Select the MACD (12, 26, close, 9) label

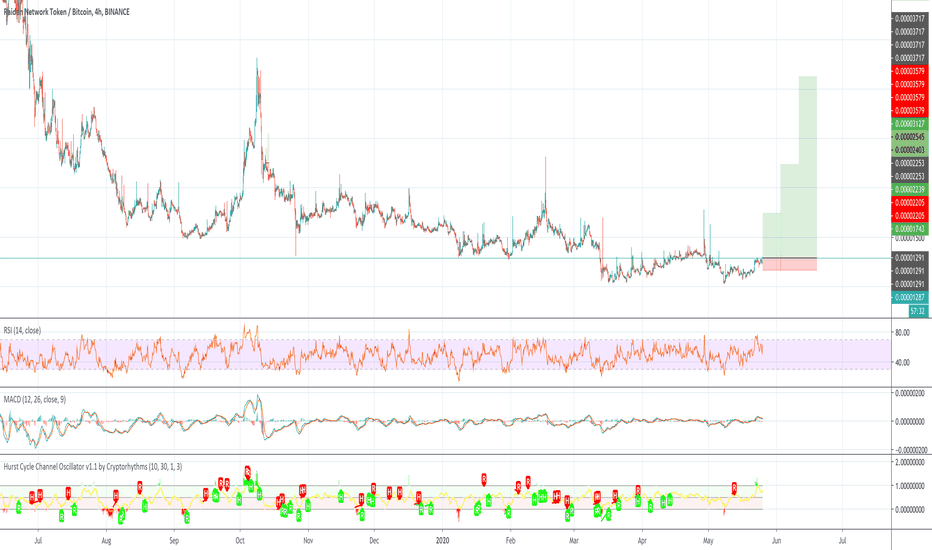[x=34, y=400]
